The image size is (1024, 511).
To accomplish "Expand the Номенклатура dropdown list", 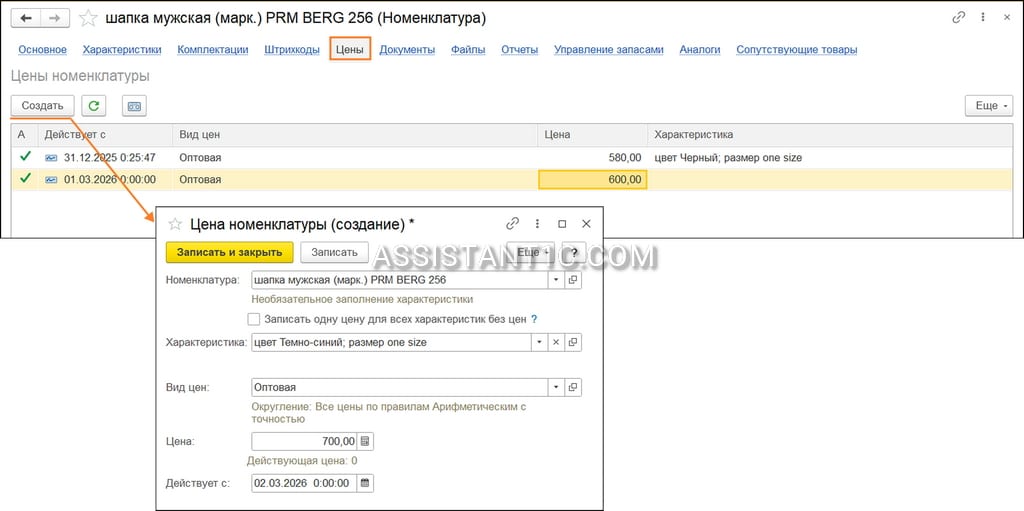I will pos(556,280).
